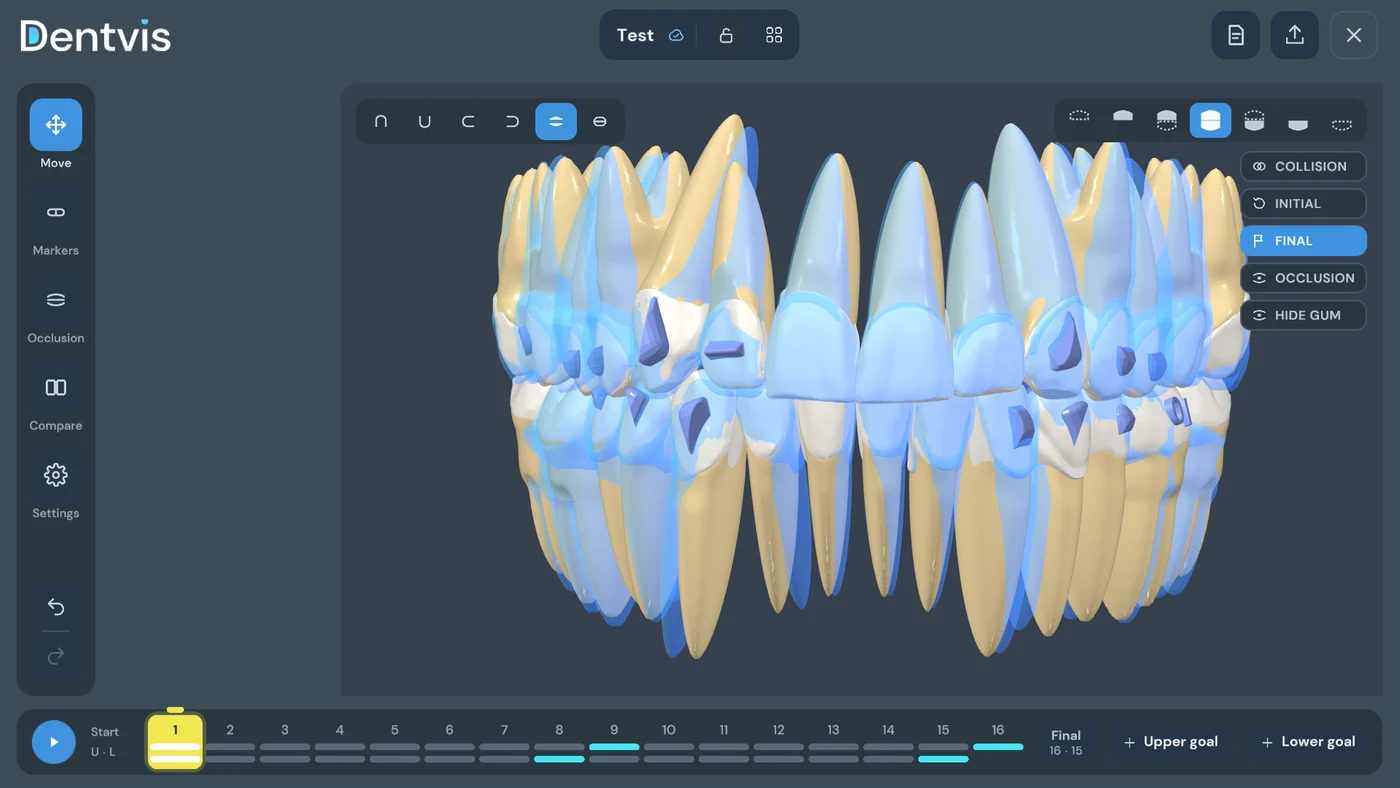This screenshot has width=1400, height=788.
Task: Click the redo arrow
Action: pyautogui.click(x=56, y=656)
